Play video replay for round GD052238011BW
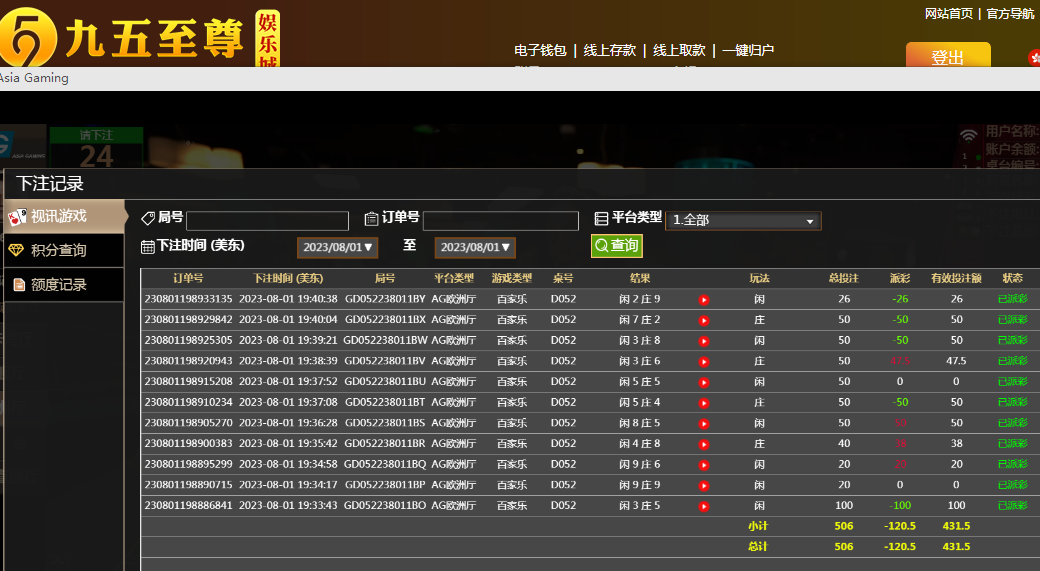 tap(703, 341)
